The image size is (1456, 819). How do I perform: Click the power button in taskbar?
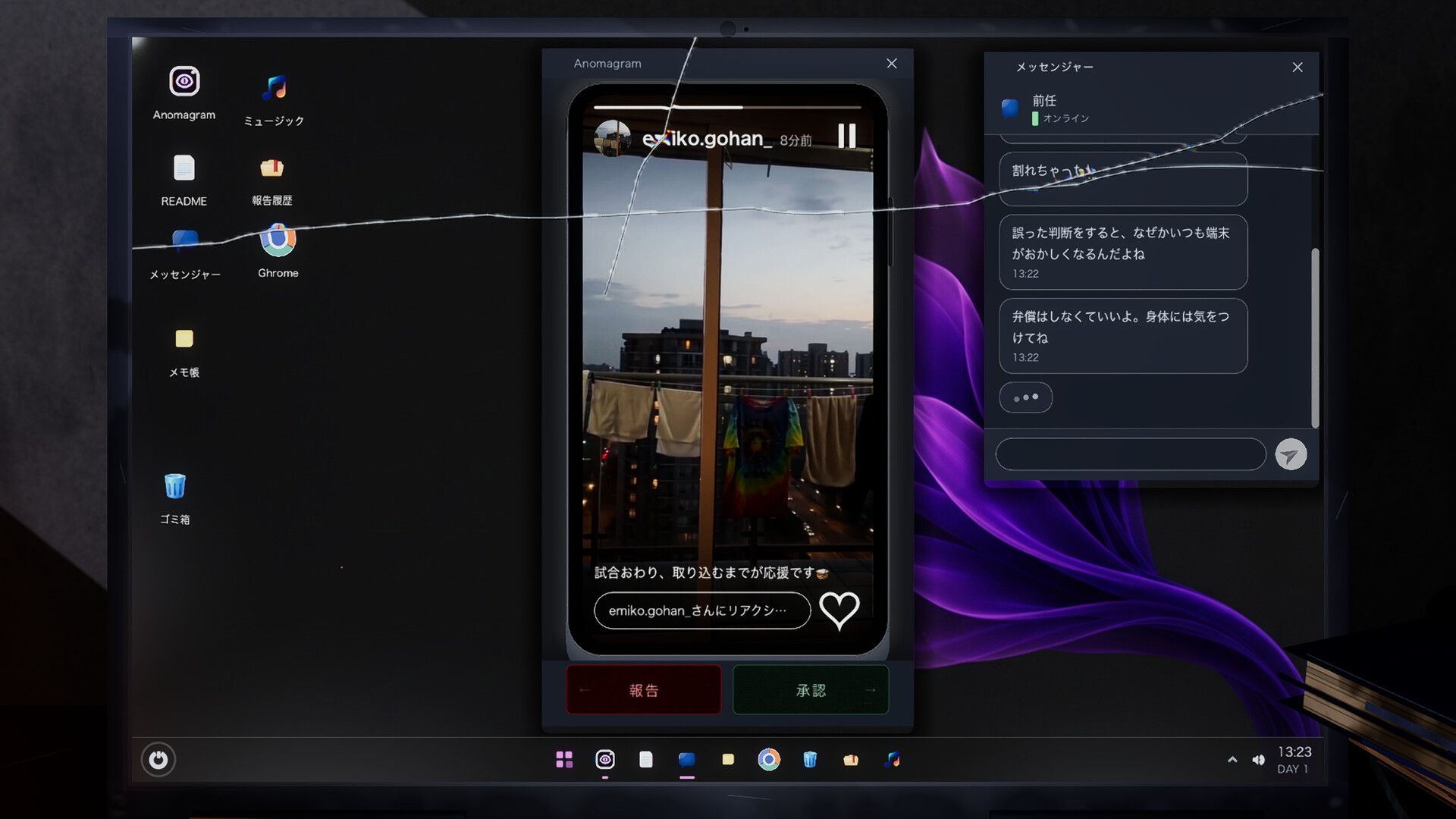tap(158, 759)
